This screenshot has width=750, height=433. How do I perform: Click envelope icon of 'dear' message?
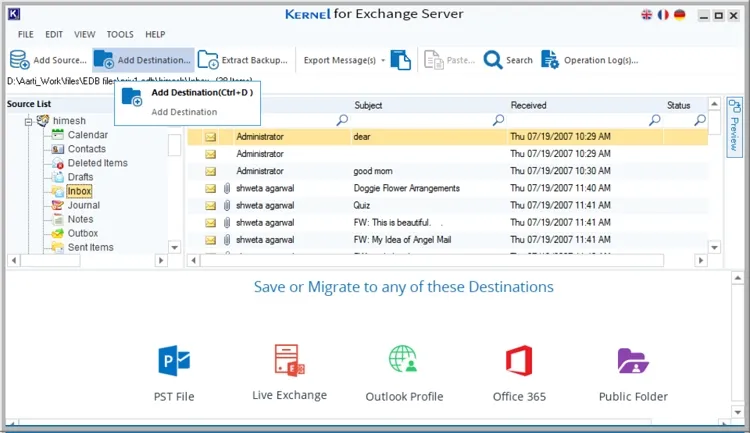[x=210, y=137]
